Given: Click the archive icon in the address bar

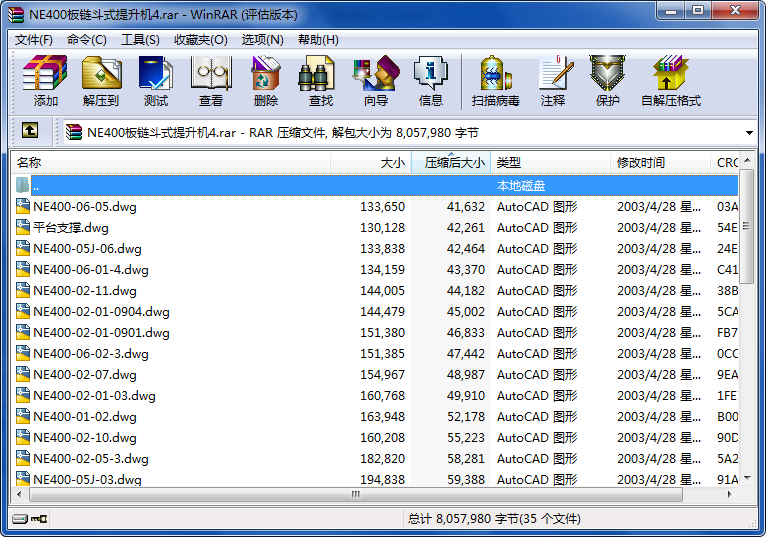Looking at the screenshot, I should 74,132.
